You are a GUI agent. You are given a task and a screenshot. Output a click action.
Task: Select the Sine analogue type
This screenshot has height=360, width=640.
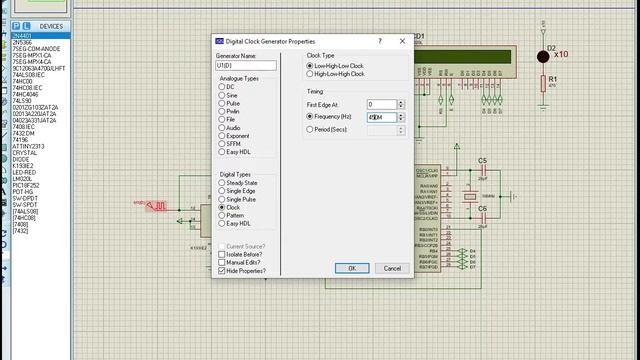222,95
